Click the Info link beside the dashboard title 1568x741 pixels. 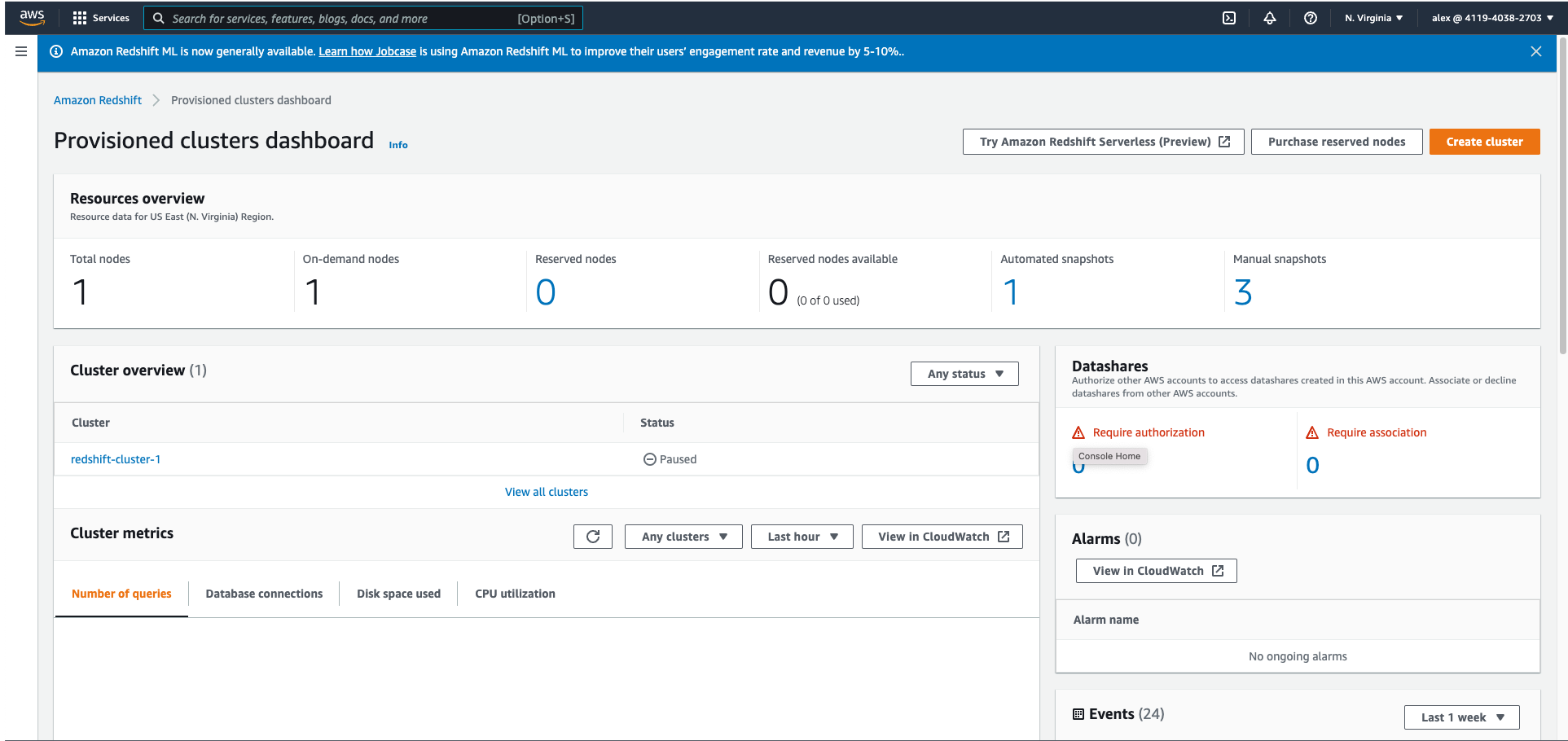(398, 145)
